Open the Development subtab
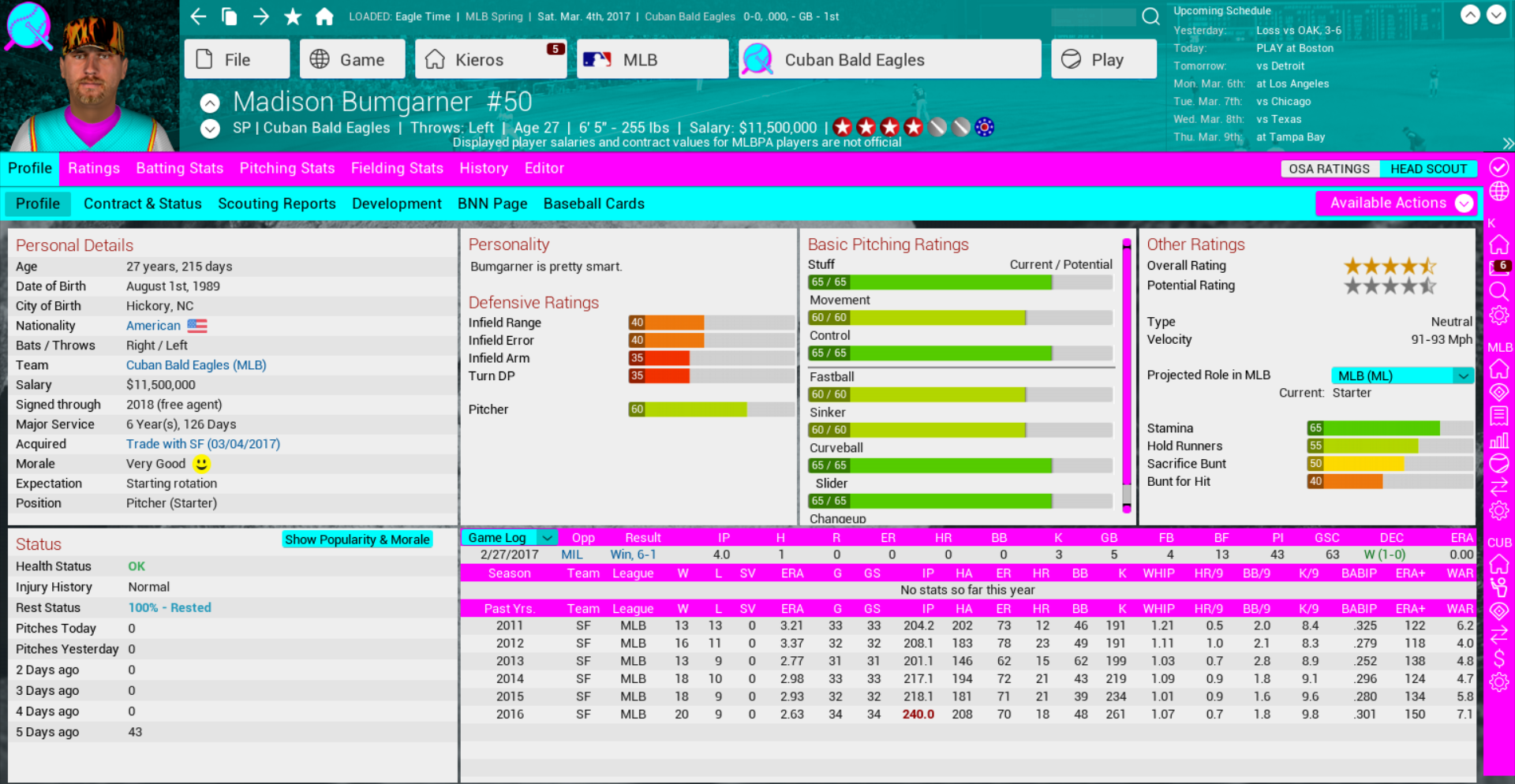This screenshot has width=1515, height=784. [397, 203]
